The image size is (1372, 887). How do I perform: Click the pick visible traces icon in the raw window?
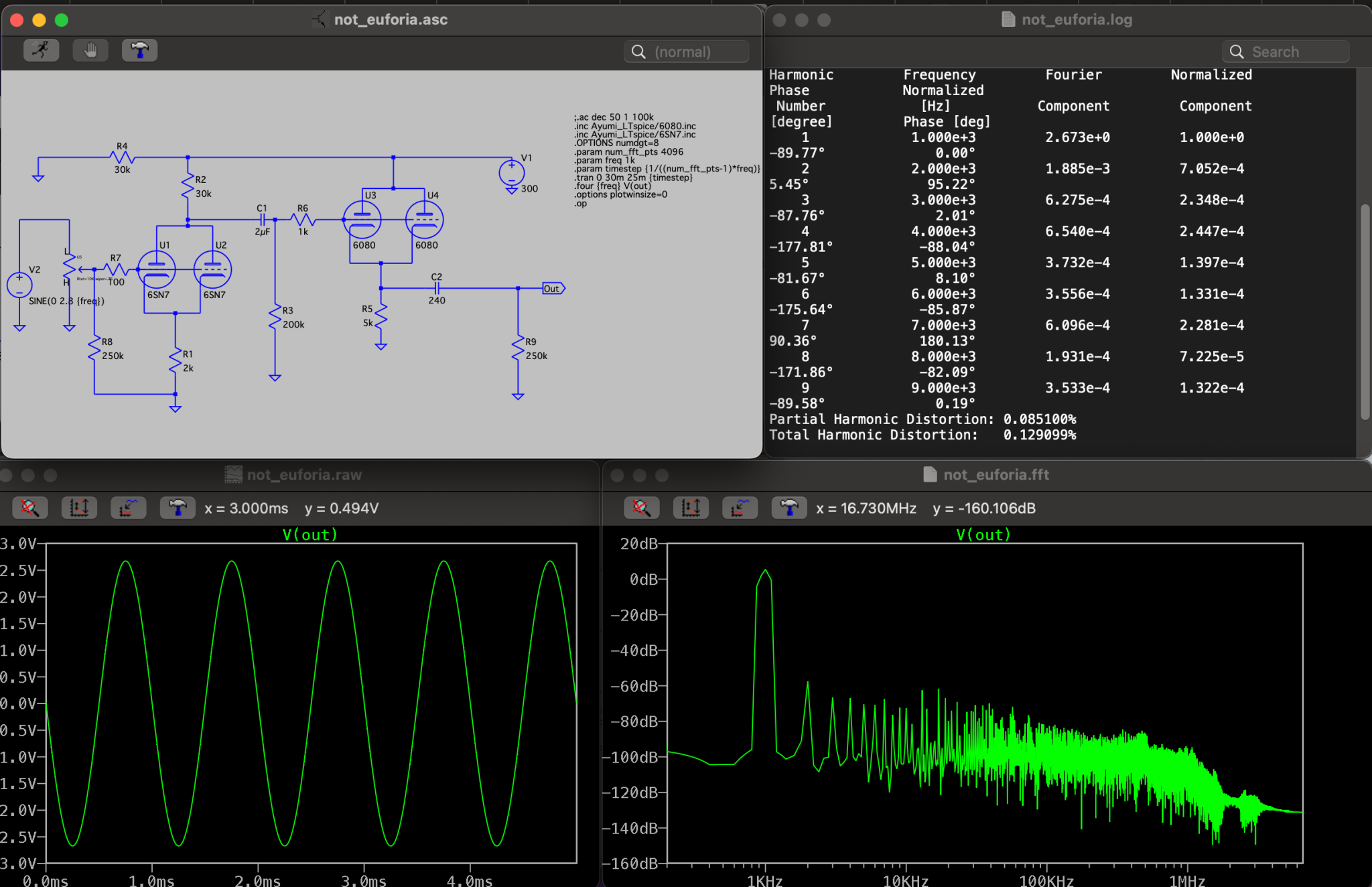pos(128,508)
